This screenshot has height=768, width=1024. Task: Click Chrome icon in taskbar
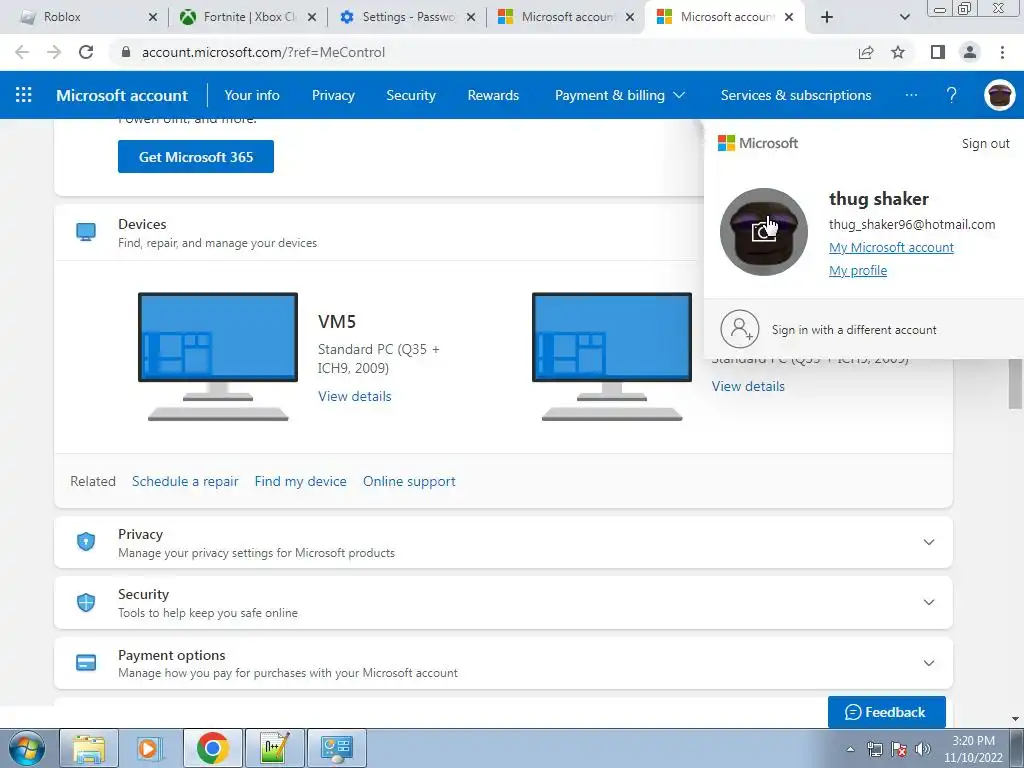[212, 748]
